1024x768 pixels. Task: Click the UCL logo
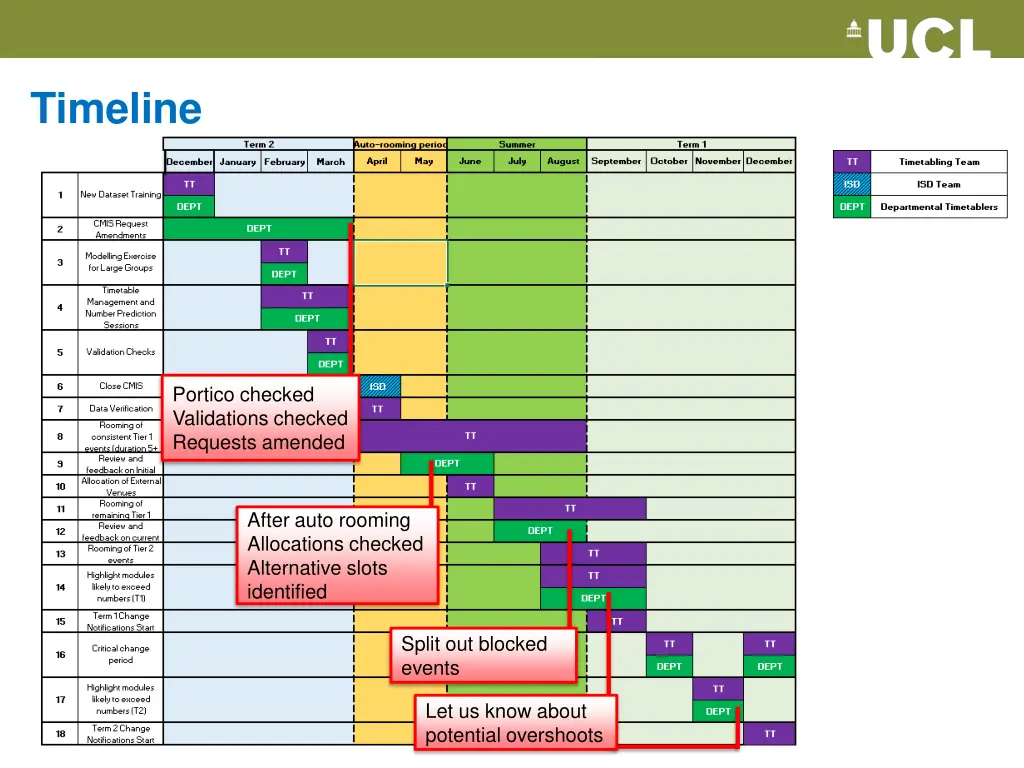(x=920, y=38)
